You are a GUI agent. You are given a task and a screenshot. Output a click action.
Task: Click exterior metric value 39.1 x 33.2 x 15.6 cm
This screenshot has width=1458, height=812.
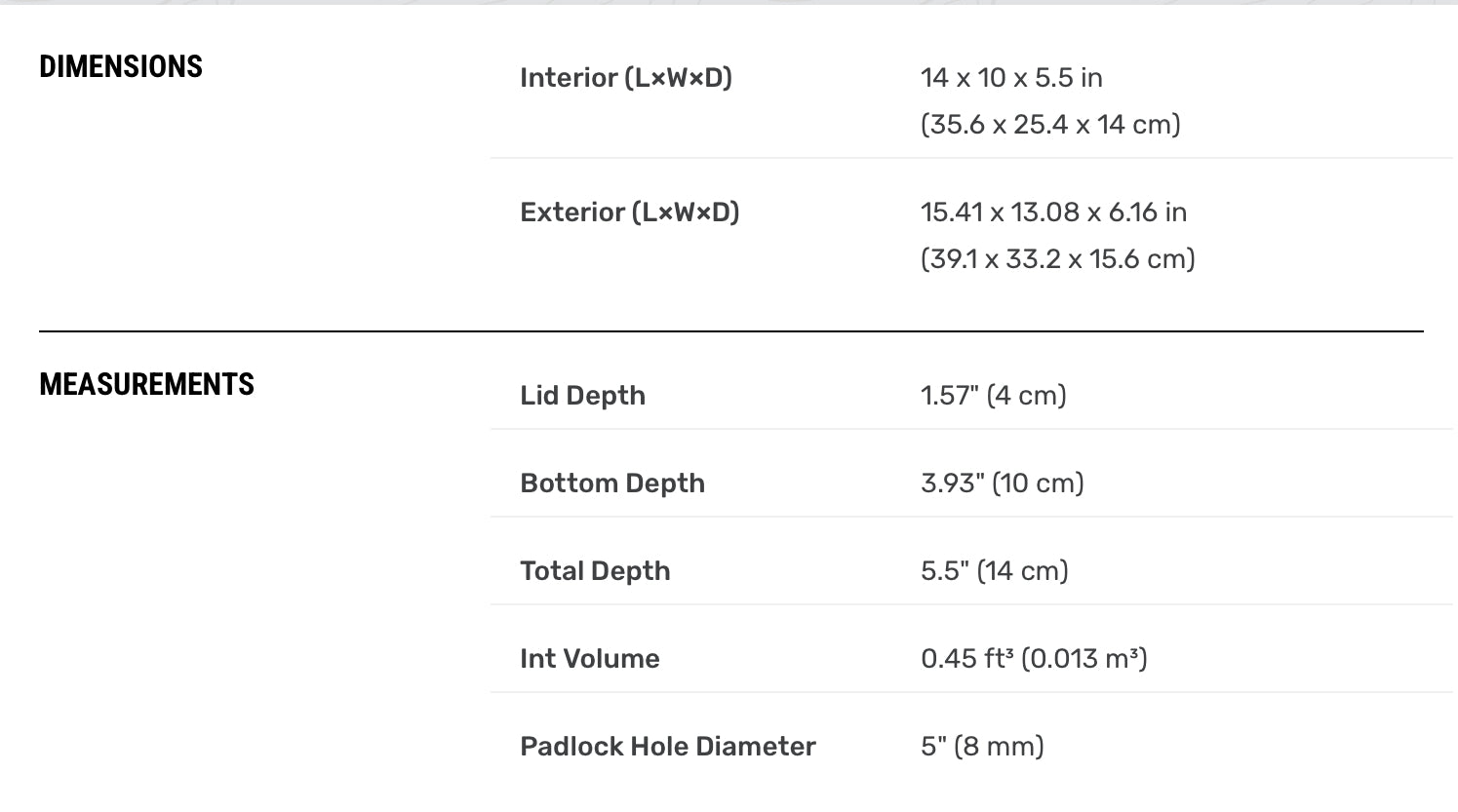(x=1057, y=259)
